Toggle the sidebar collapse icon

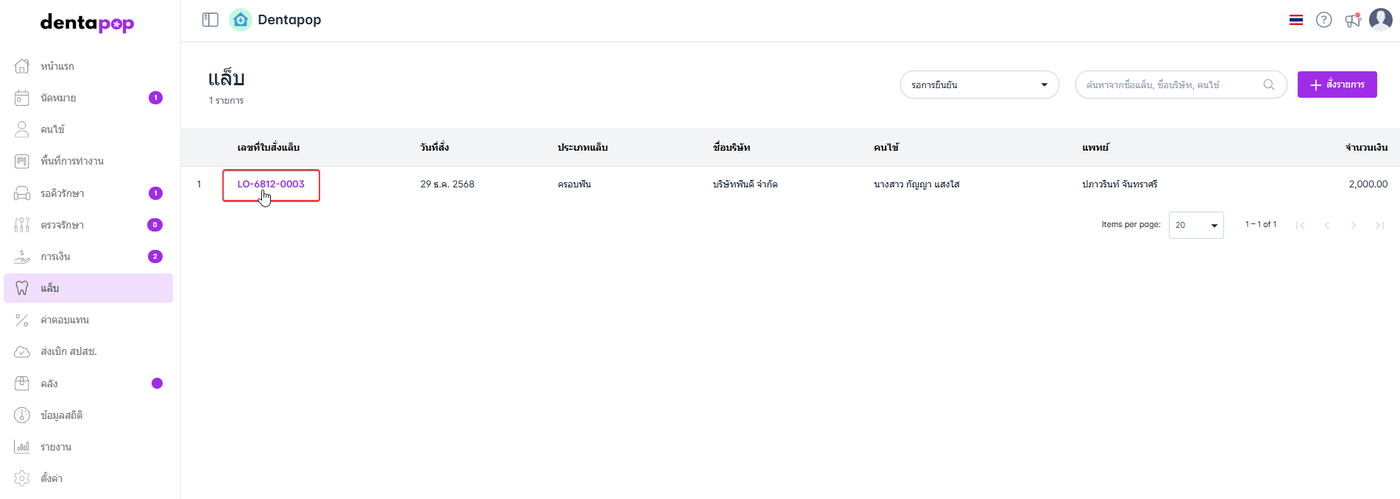[210, 20]
